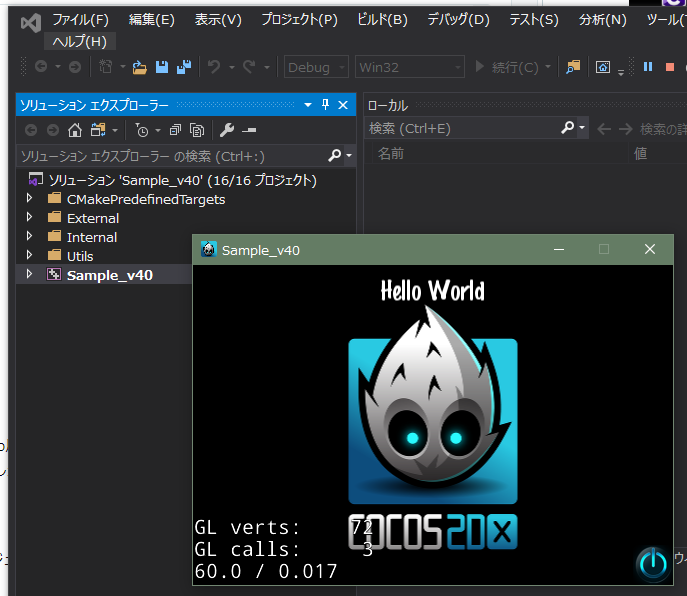Click the Cocos2d-x logo sprite

tap(433, 427)
